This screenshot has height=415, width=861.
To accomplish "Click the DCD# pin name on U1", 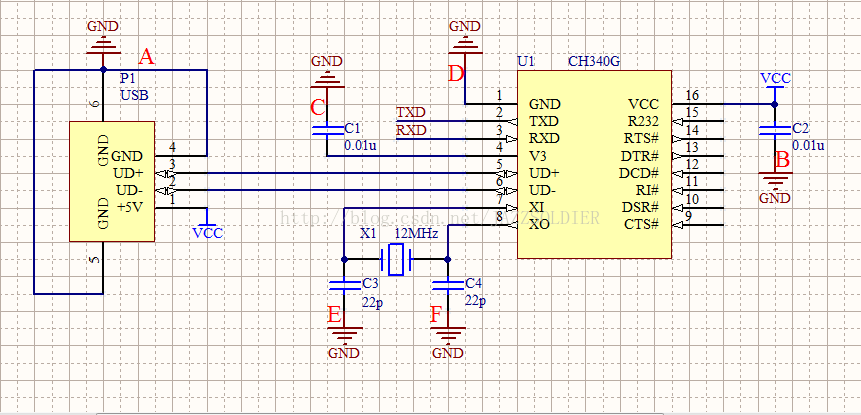I will click(639, 173).
